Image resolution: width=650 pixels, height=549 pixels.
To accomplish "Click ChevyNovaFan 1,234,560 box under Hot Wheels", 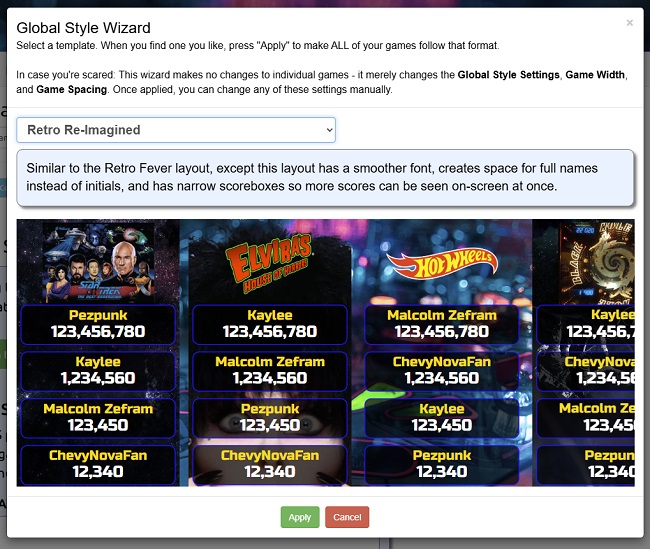I will click(x=441, y=371).
